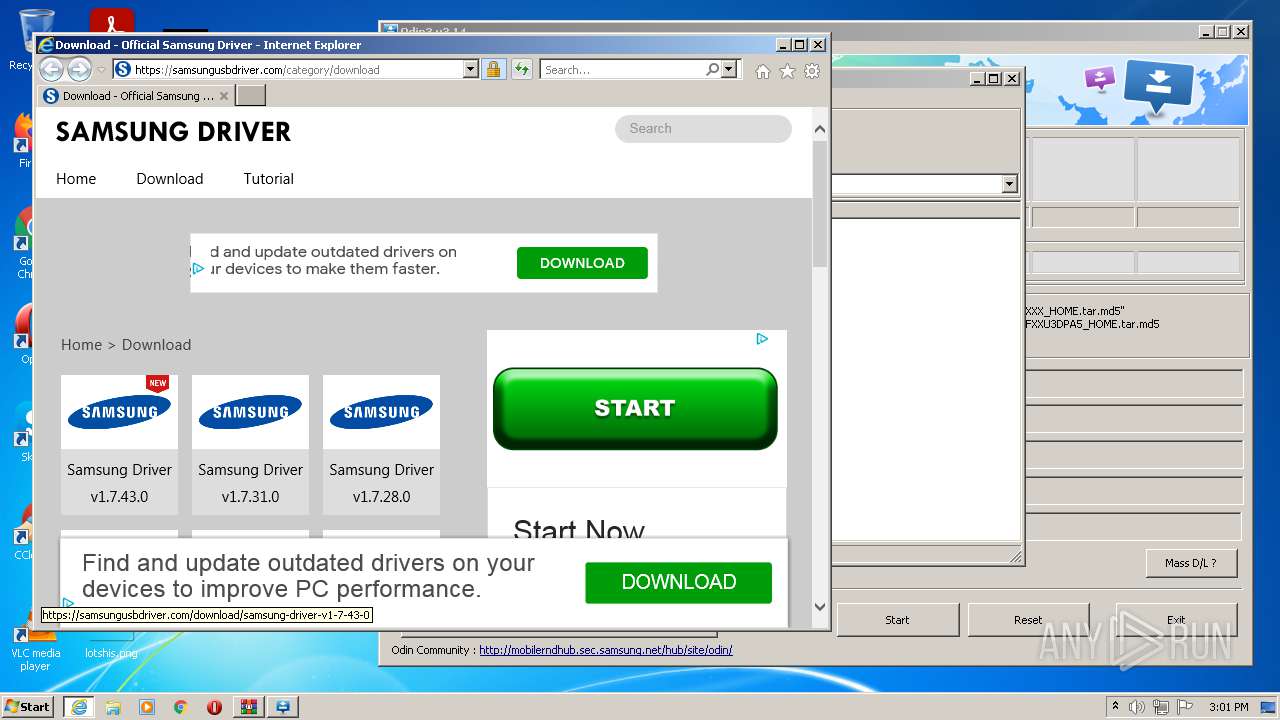
Task: Click the AdChoices icon in top banner
Action: [x=198, y=269]
